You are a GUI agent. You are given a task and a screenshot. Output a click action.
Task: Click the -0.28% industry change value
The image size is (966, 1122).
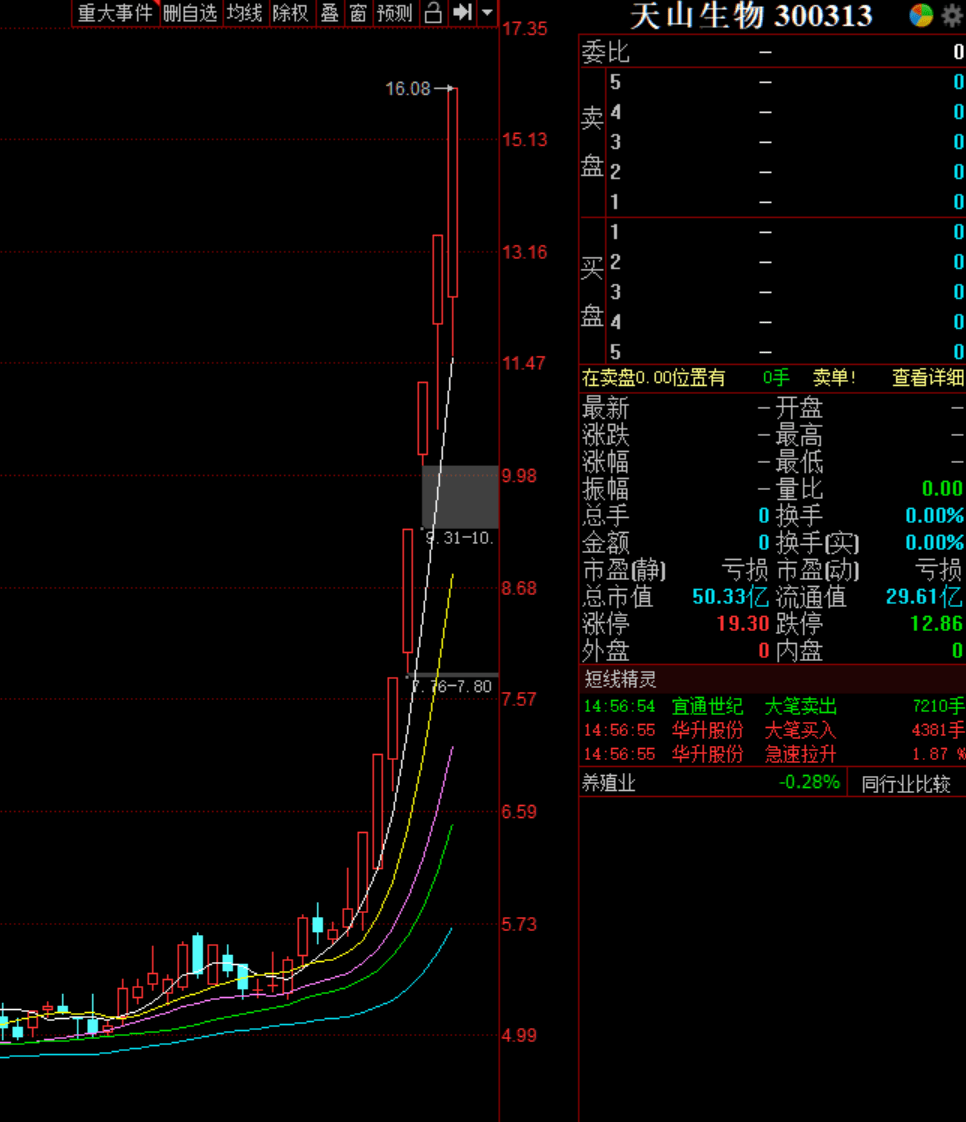point(809,782)
